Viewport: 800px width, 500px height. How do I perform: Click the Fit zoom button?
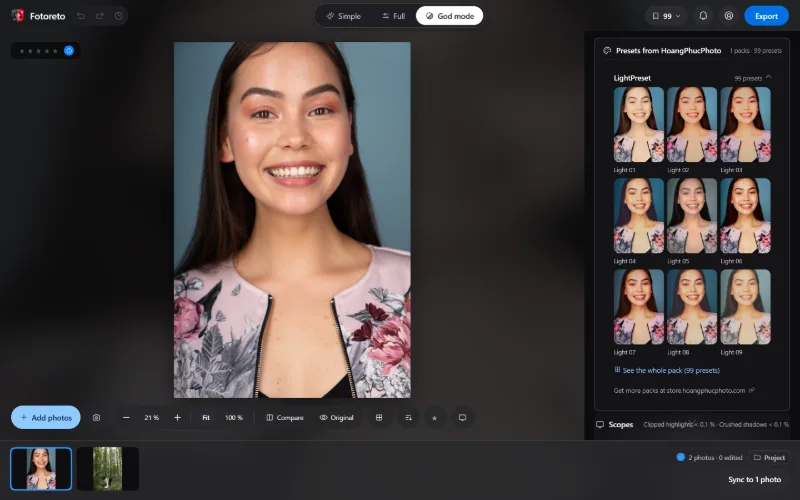point(206,417)
